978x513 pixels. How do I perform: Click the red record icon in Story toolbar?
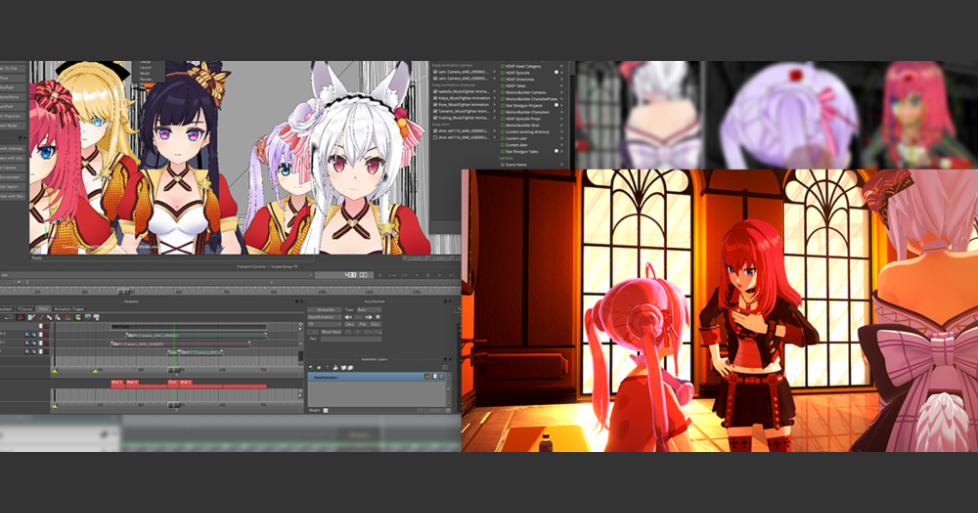pyautogui.click(x=67, y=317)
